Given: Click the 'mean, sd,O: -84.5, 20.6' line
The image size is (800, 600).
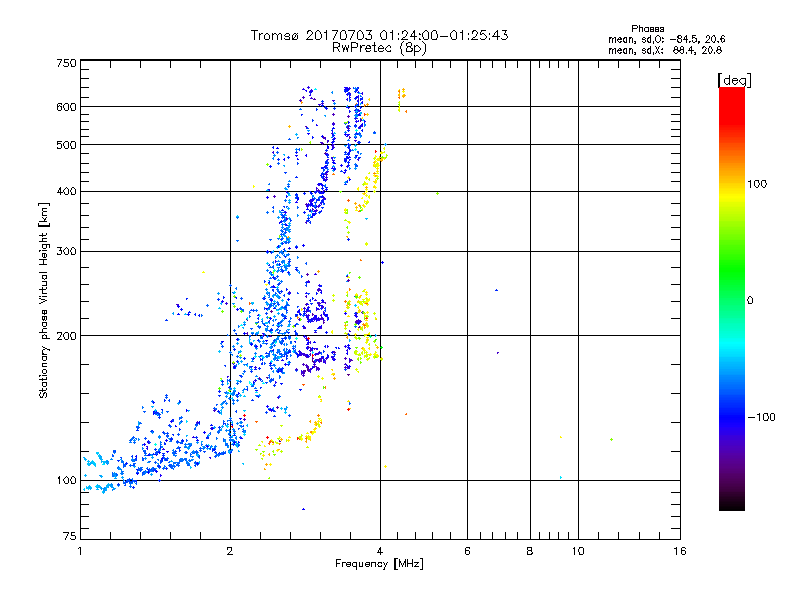Looking at the screenshot, I should point(666,39).
